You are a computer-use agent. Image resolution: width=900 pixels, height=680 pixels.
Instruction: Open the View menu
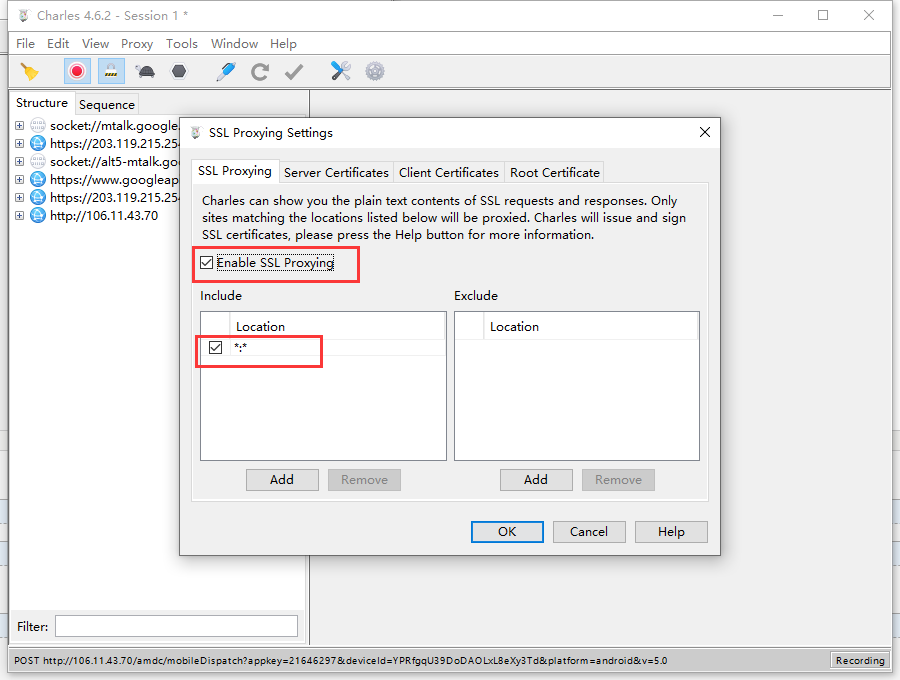(95, 44)
